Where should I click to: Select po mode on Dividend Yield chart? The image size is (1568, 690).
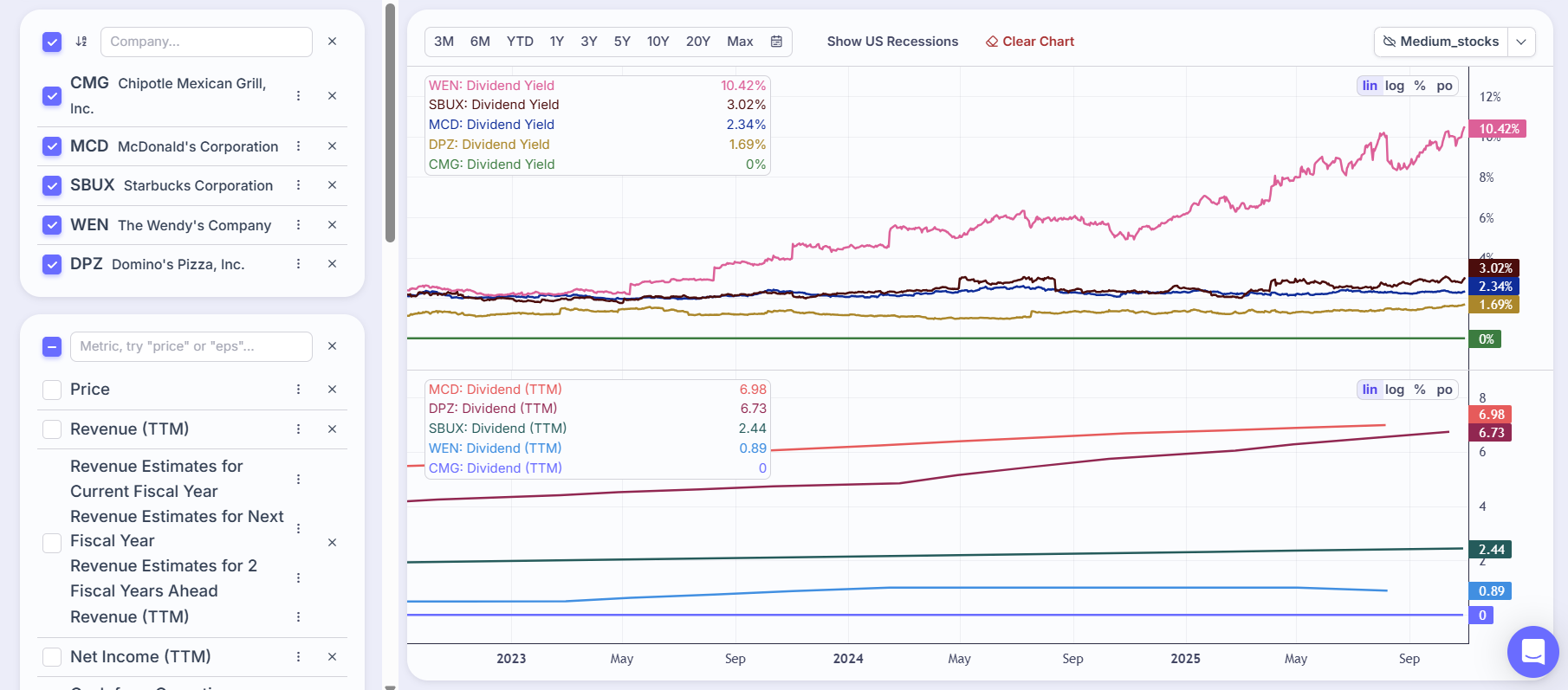1444,86
